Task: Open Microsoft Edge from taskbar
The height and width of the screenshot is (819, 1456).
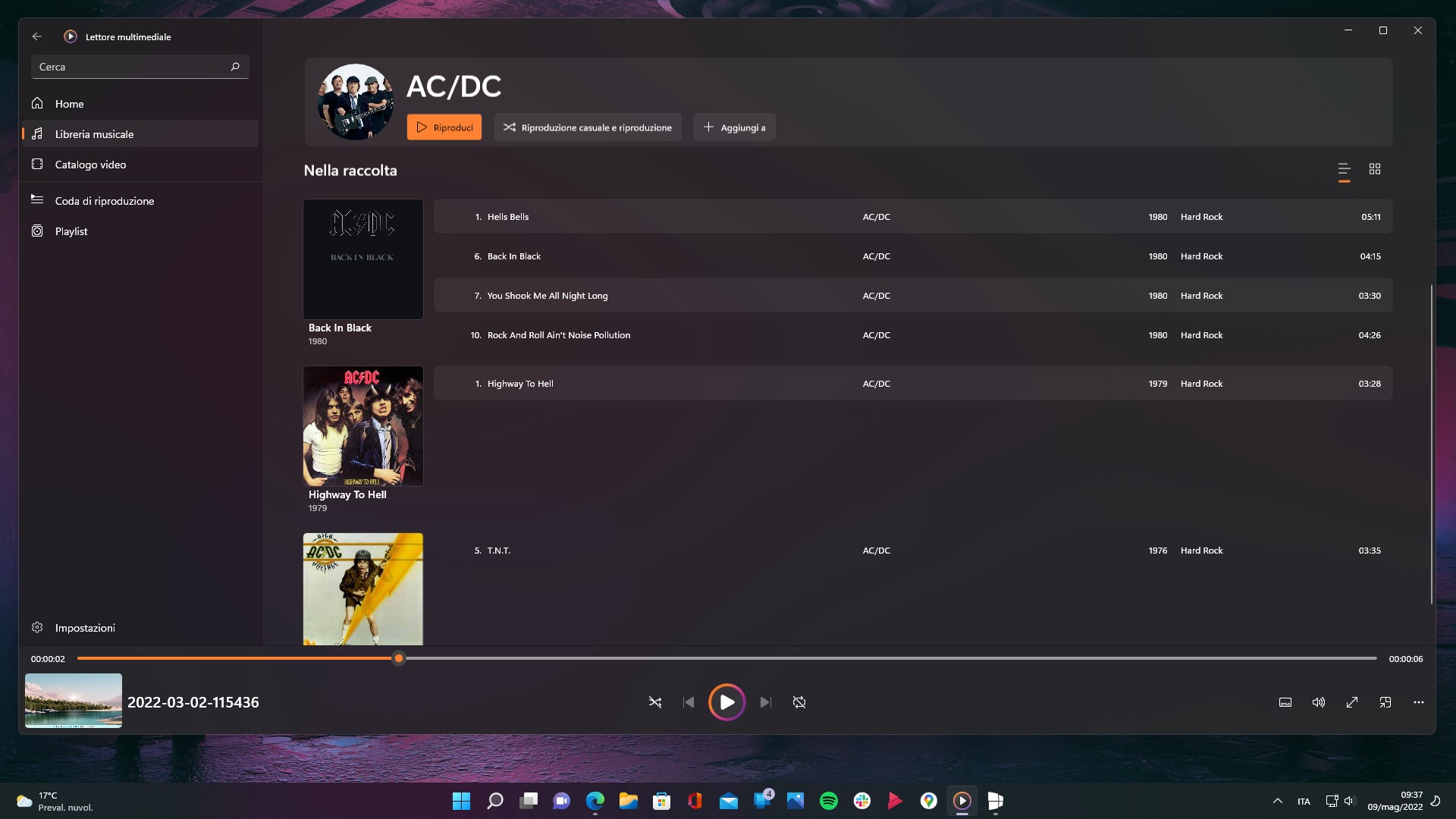Action: click(x=595, y=801)
